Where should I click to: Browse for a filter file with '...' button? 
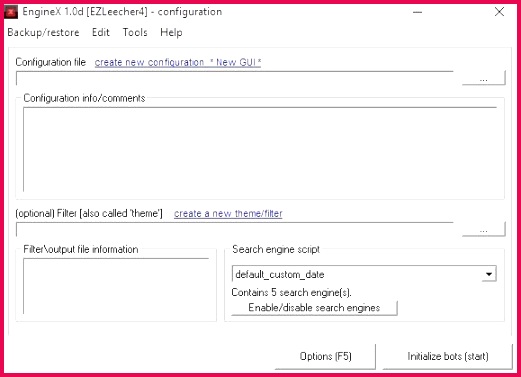coord(484,229)
